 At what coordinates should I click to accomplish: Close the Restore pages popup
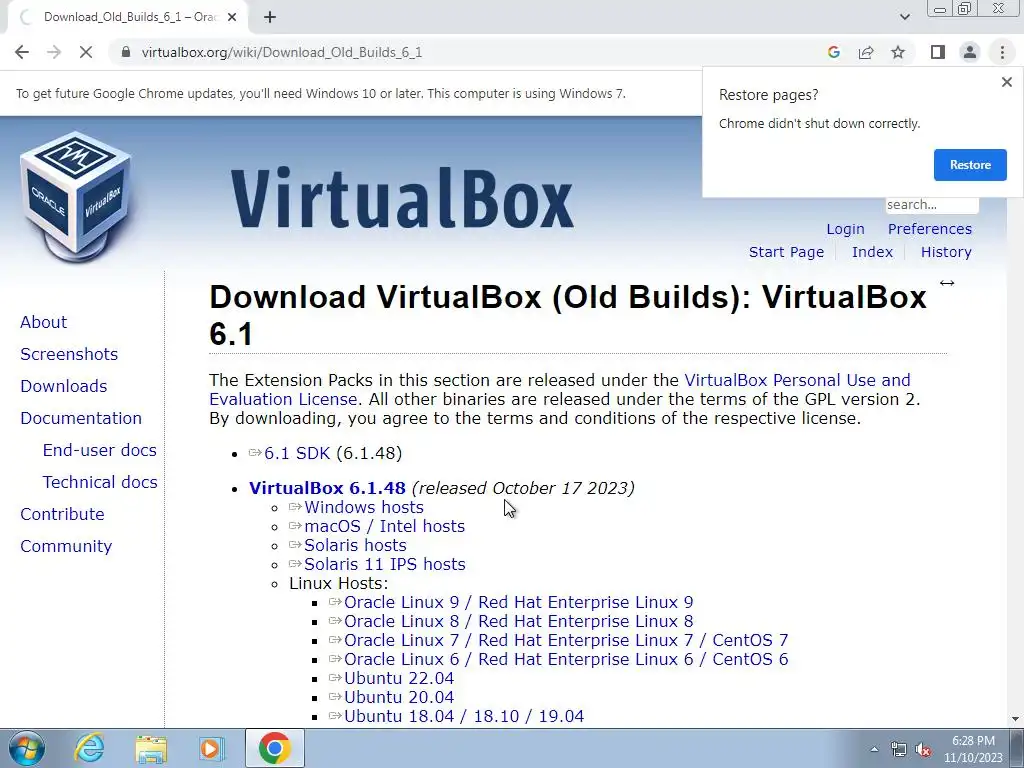coord(1006,82)
